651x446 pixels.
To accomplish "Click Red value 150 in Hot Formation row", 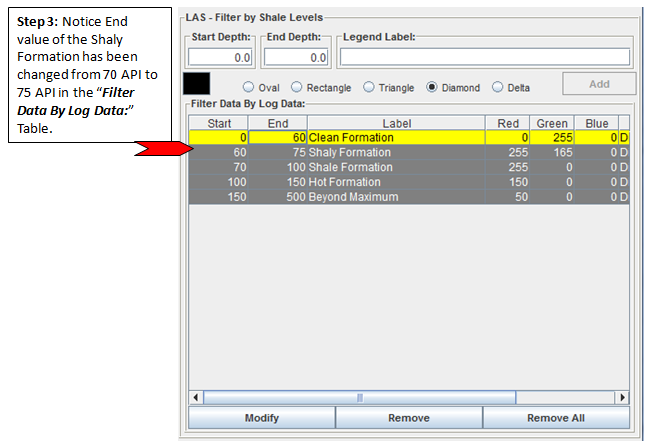I will (x=508, y=182).
